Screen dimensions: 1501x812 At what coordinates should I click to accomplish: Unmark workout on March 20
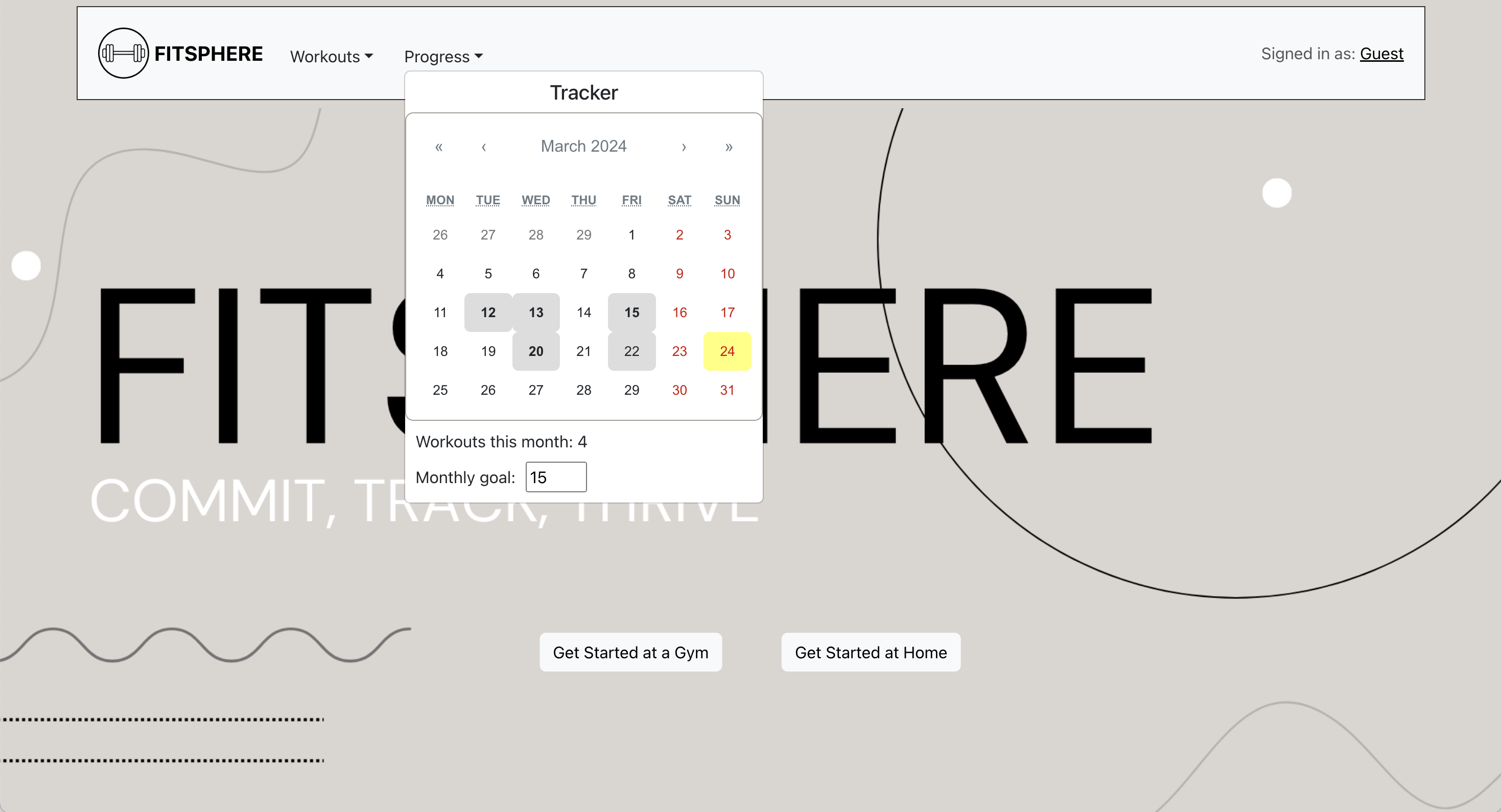[x=535, y=351]
